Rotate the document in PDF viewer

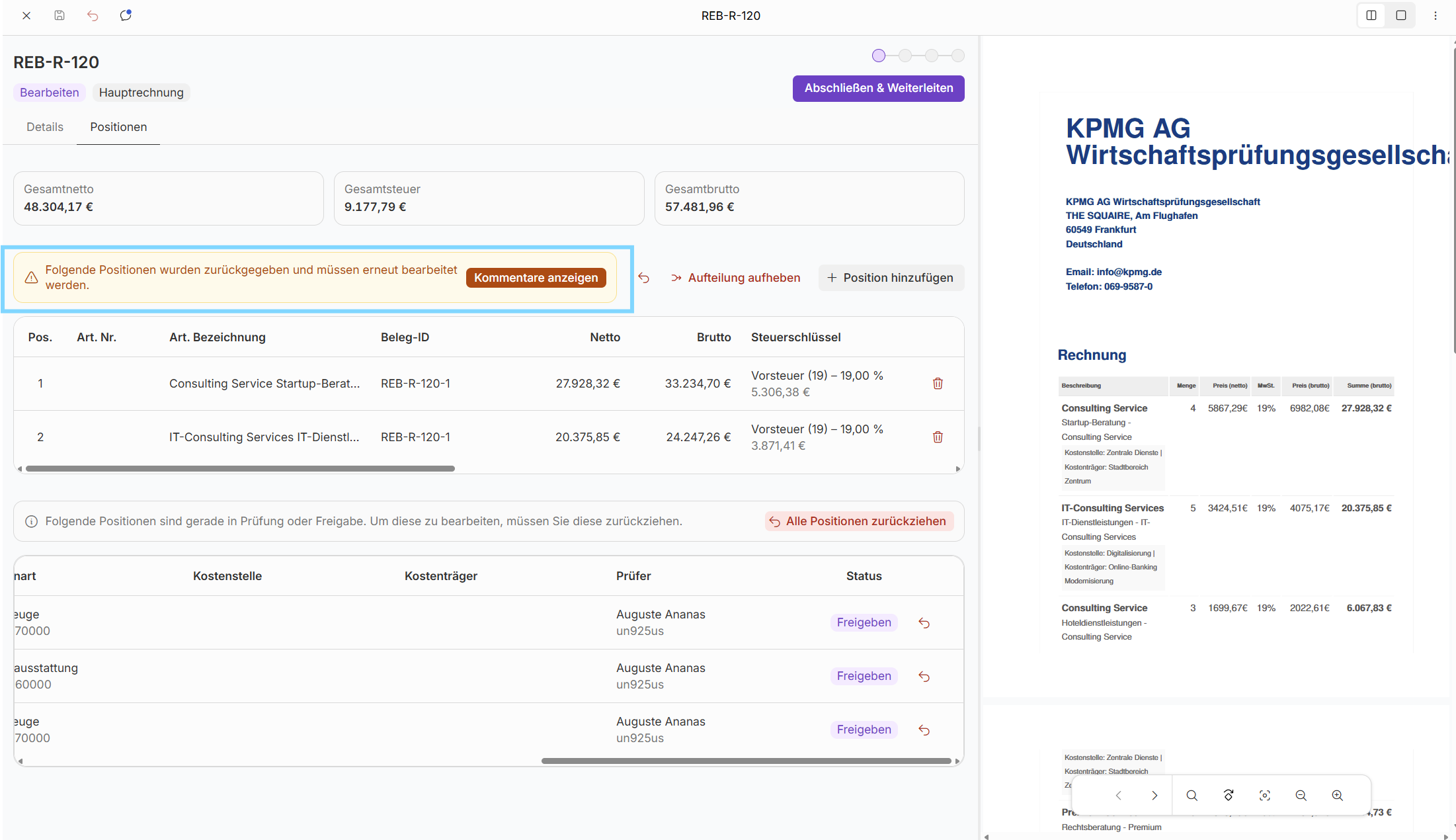click(x=1229, y=795)
